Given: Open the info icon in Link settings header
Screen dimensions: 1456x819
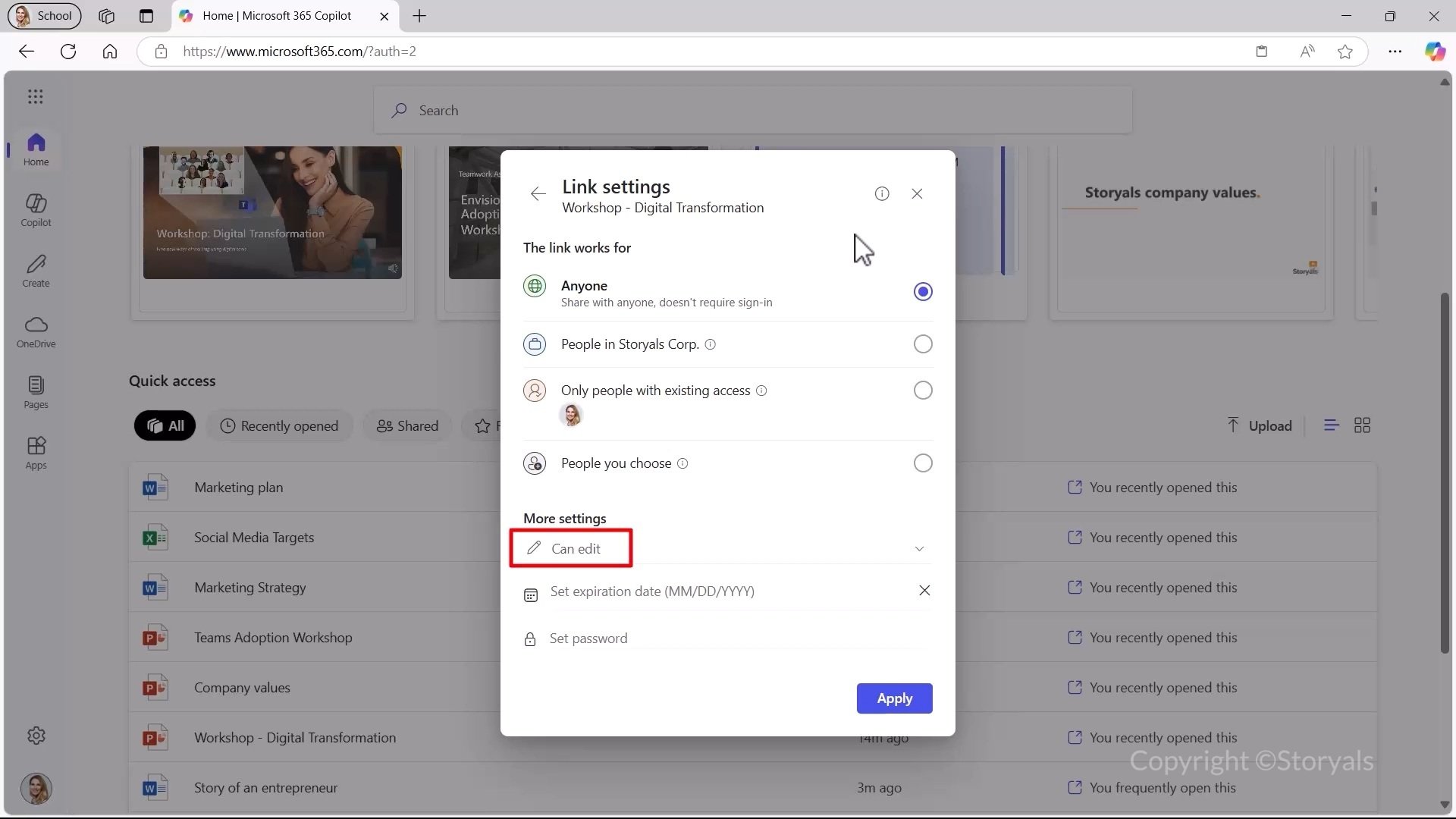Looking at the screenshot, I should click(882, 194).
